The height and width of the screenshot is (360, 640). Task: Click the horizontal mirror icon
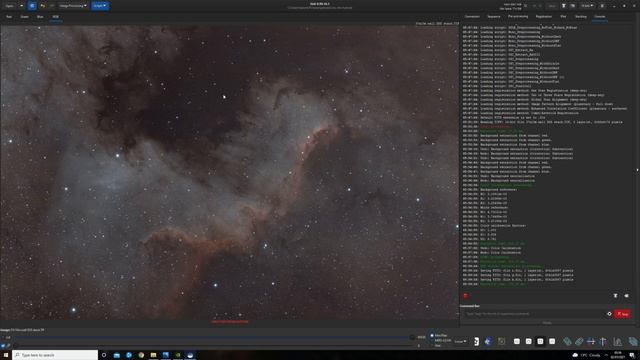click(591, 341)
